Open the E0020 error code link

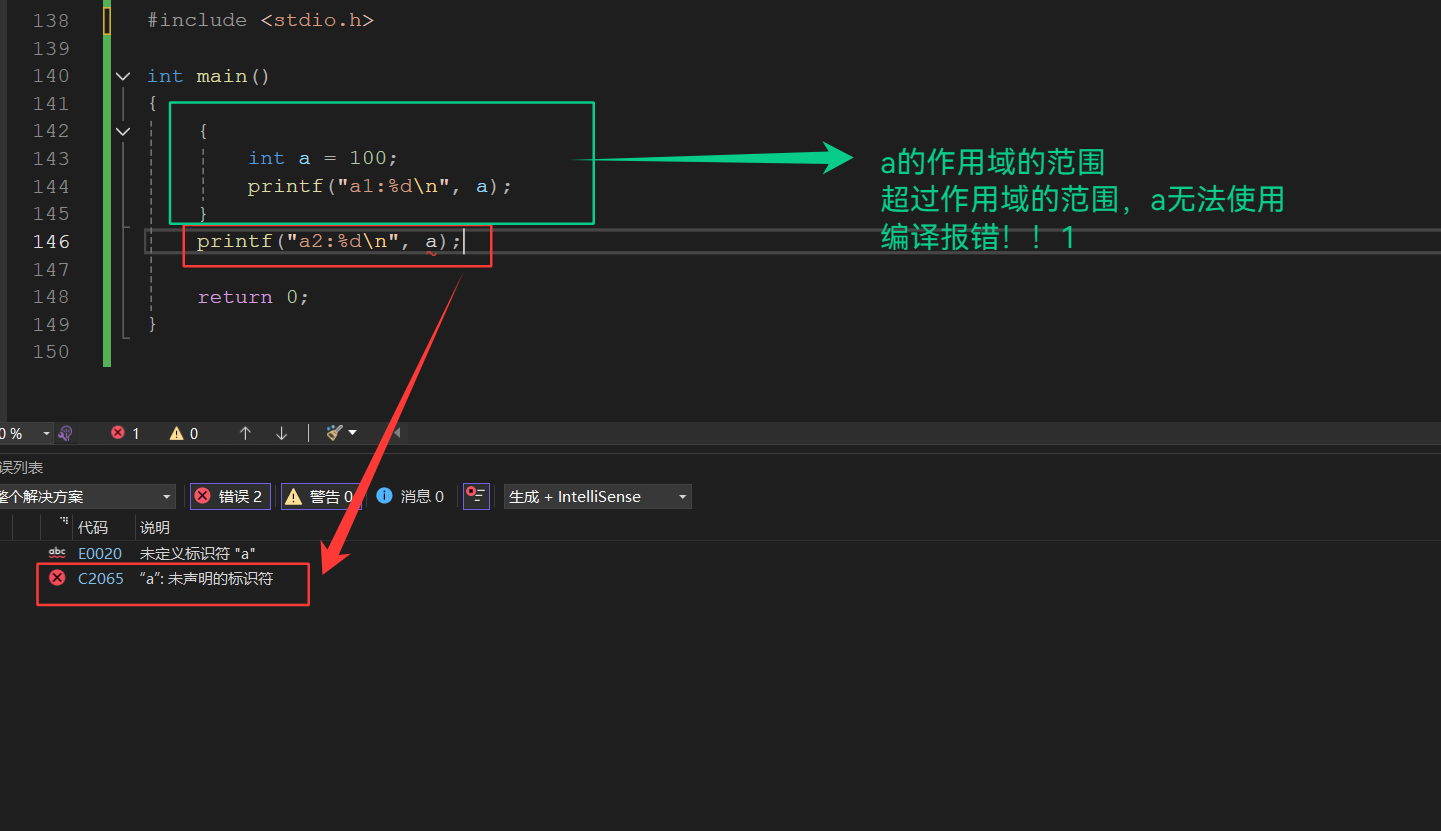(x=100, y=553)
